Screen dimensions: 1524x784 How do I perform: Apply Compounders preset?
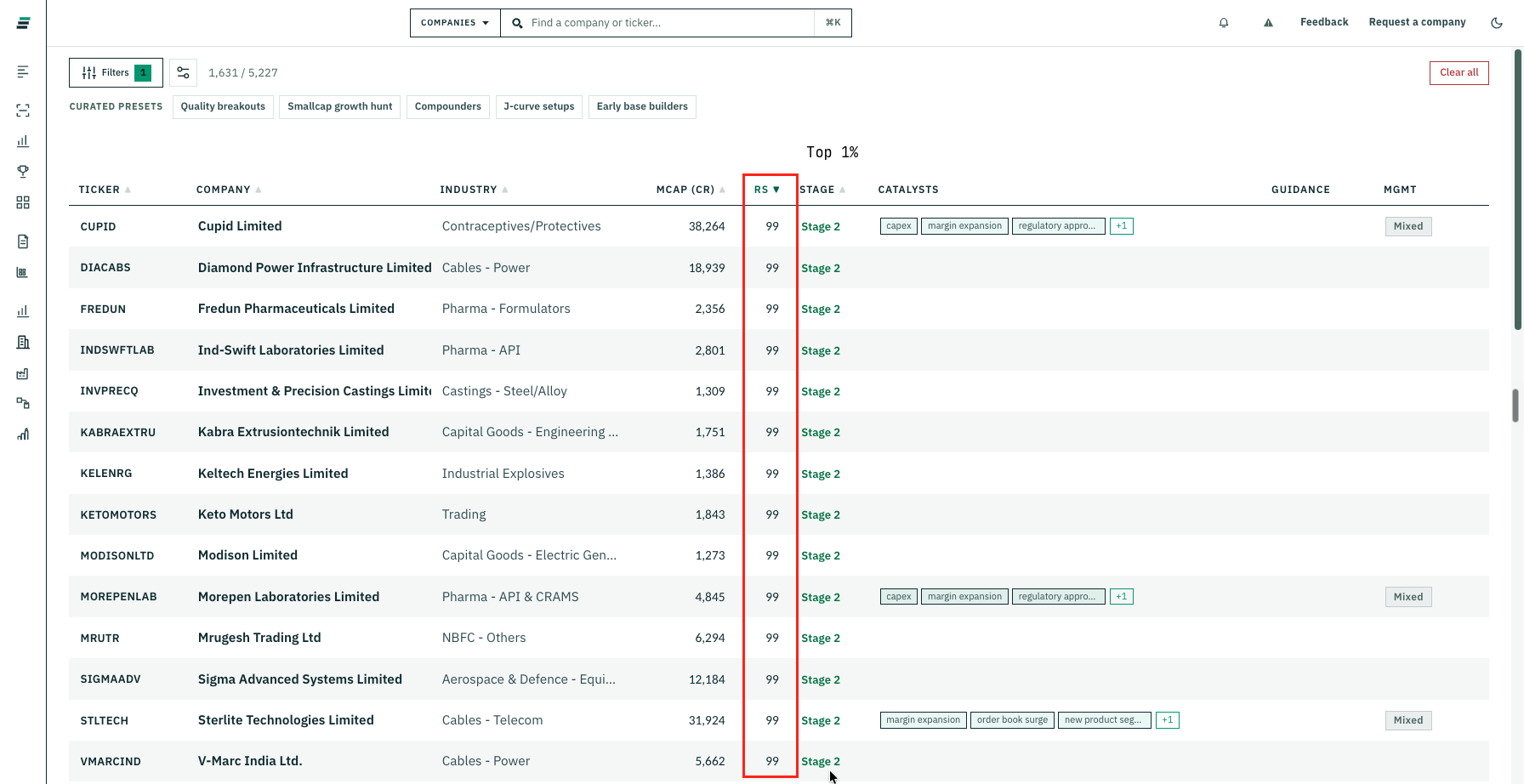[448, 106]
